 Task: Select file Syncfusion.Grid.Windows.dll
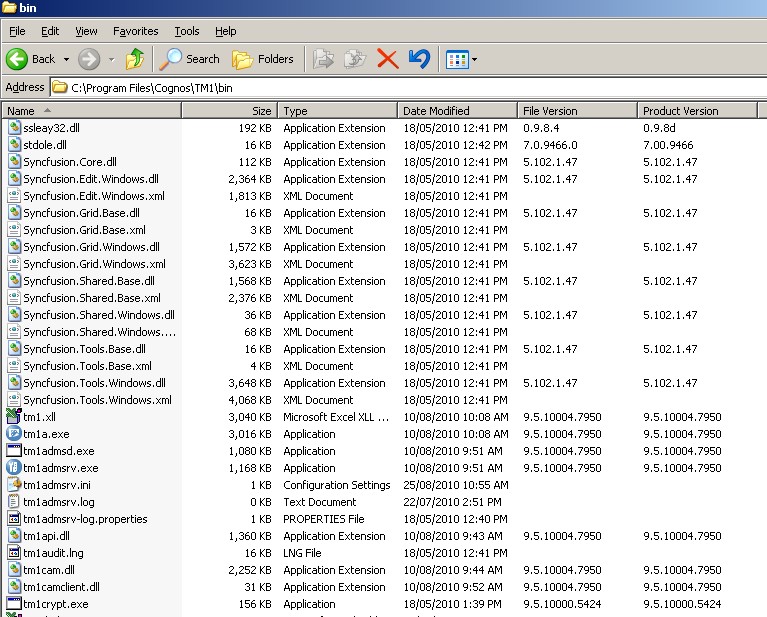tap(91, 247)
